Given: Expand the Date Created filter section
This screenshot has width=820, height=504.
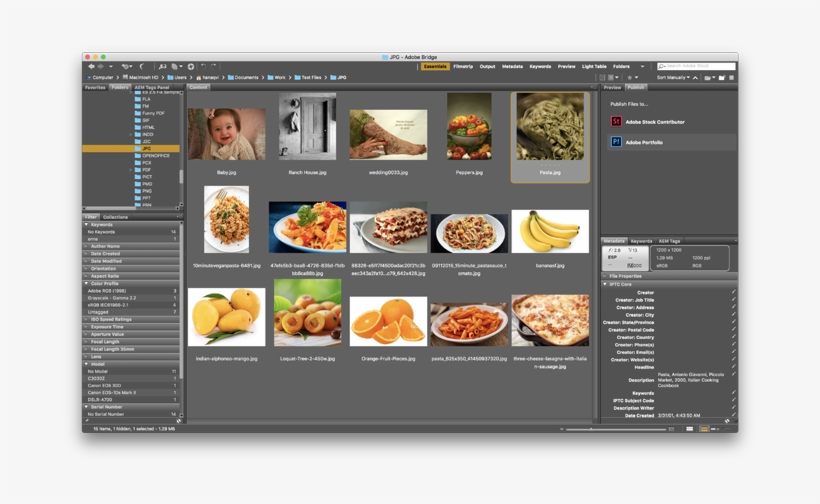Looking at the screenshot, I should pyautogui.click(x=87, y=254).
